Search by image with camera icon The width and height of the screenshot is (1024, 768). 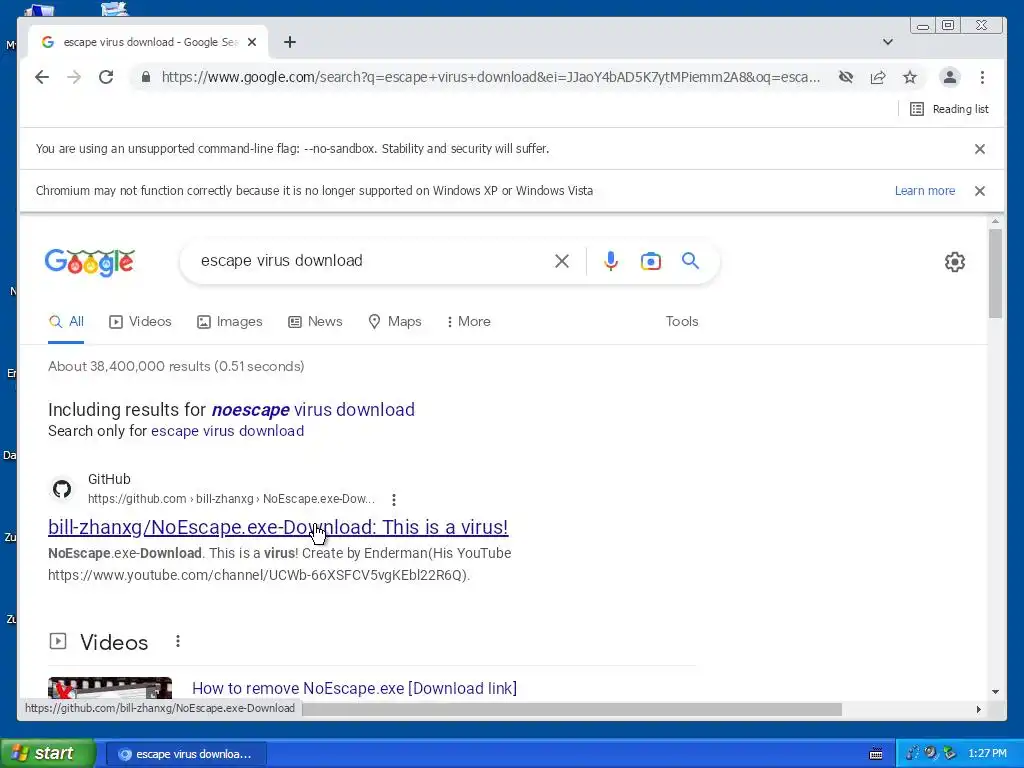tap(650, 261)
